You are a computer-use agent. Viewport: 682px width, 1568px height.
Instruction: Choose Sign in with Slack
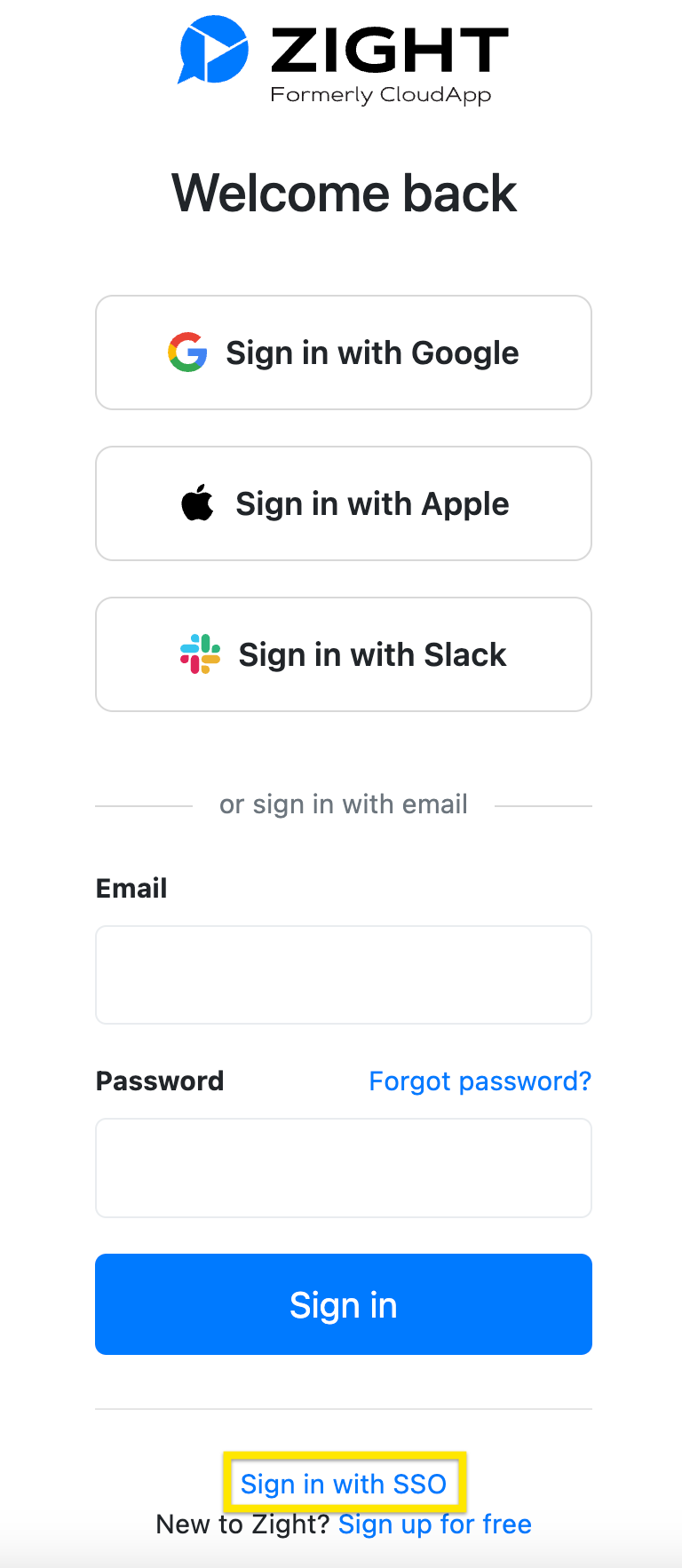click(x=344, y=654)
